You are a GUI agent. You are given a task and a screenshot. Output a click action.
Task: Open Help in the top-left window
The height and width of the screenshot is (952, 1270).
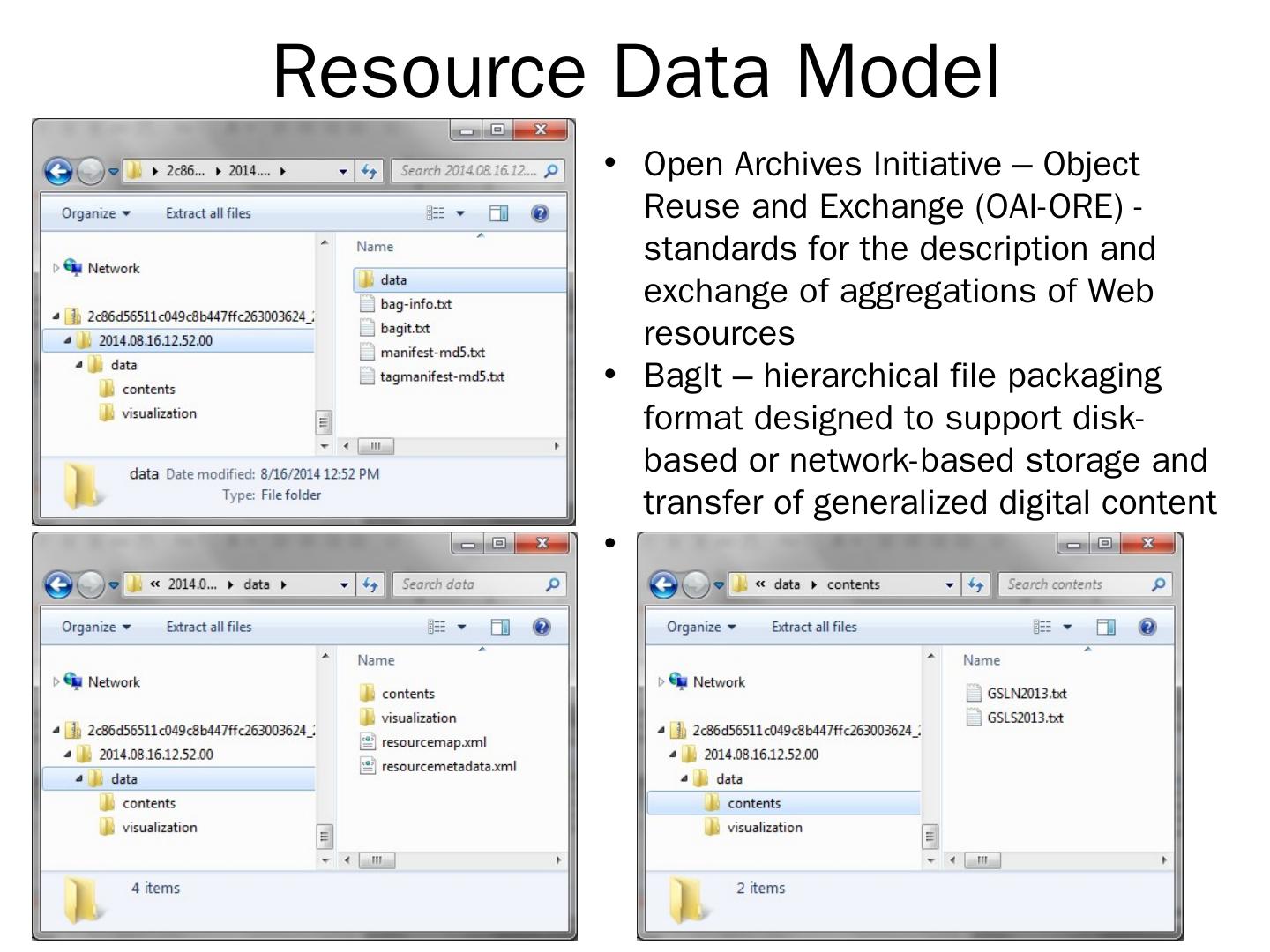[x=541, y=213]
